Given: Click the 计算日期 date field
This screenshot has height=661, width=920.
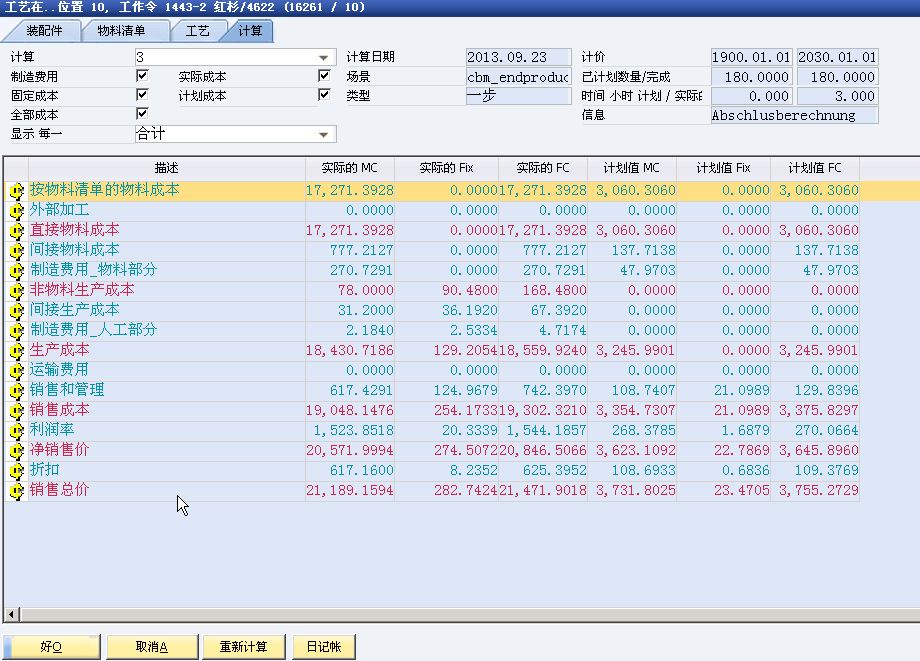Looking at the screenshot, I should coord(518,58).
